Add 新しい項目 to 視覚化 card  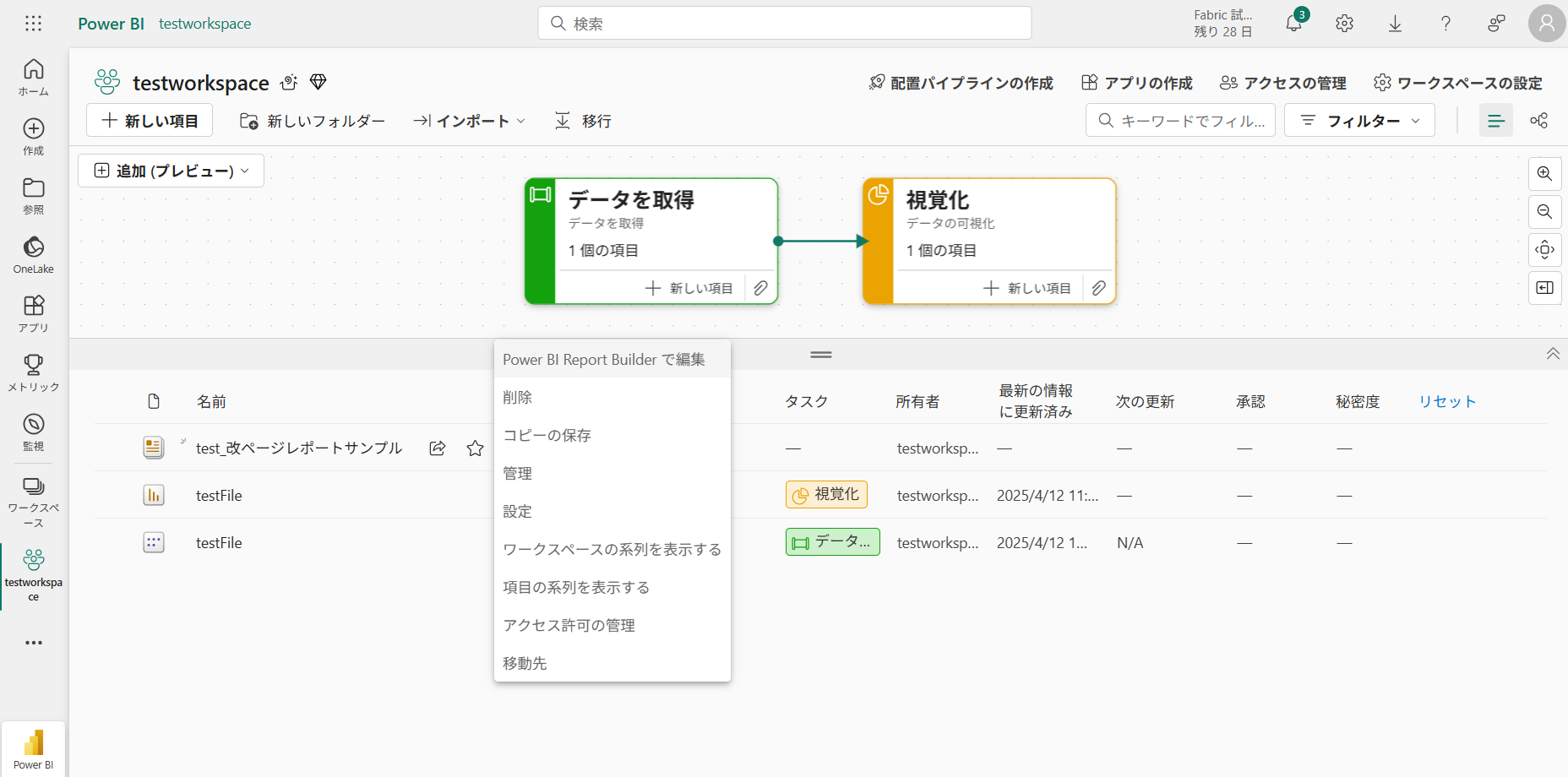[x=1027, y=288]
